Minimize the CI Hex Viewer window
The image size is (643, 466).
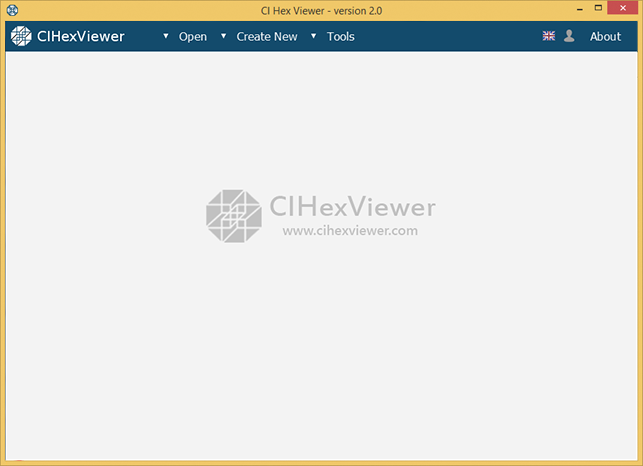[580, 9]
